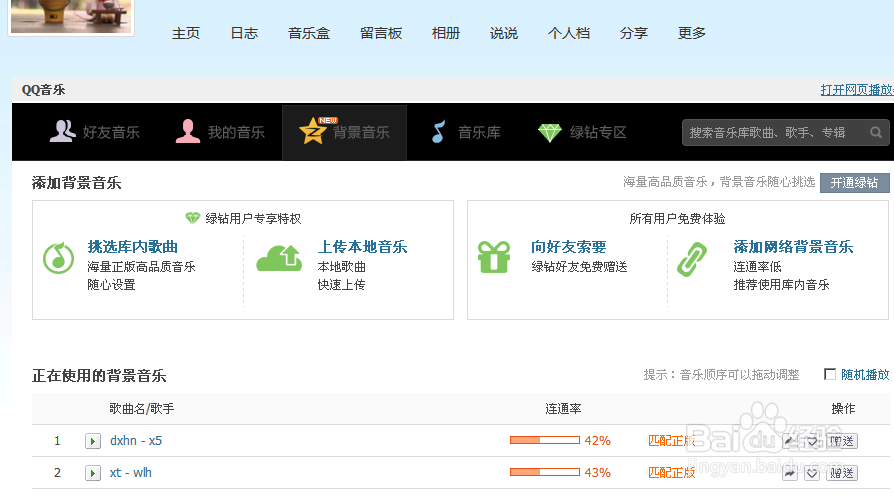Open 音乐盒 in top navigation
The image size is (894, 497).
click(x=309, y=34)
